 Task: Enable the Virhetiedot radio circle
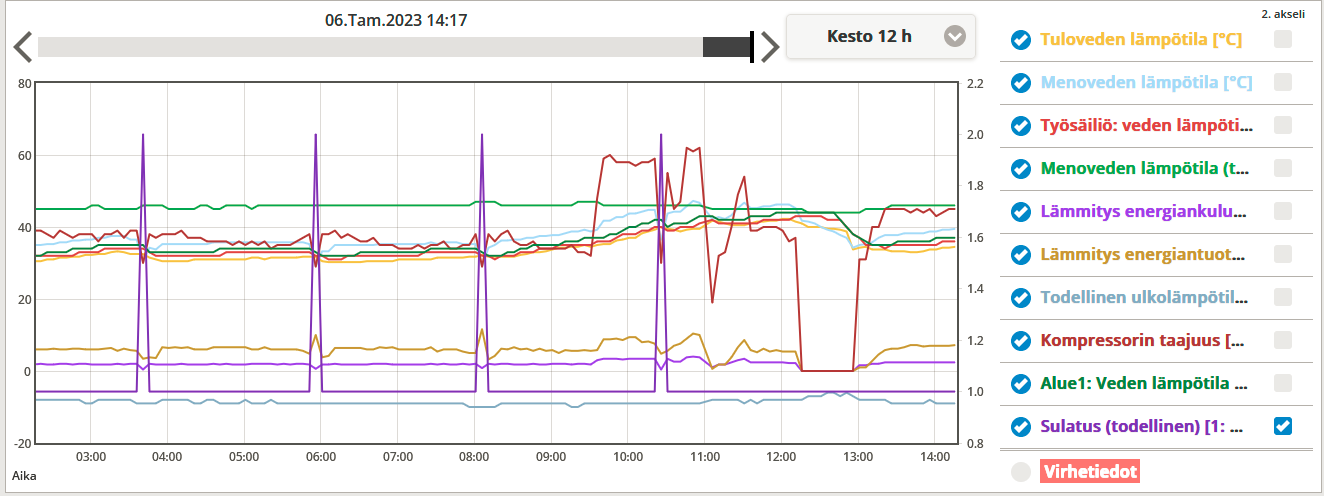pyautogui.click(x=1021, y=471)
